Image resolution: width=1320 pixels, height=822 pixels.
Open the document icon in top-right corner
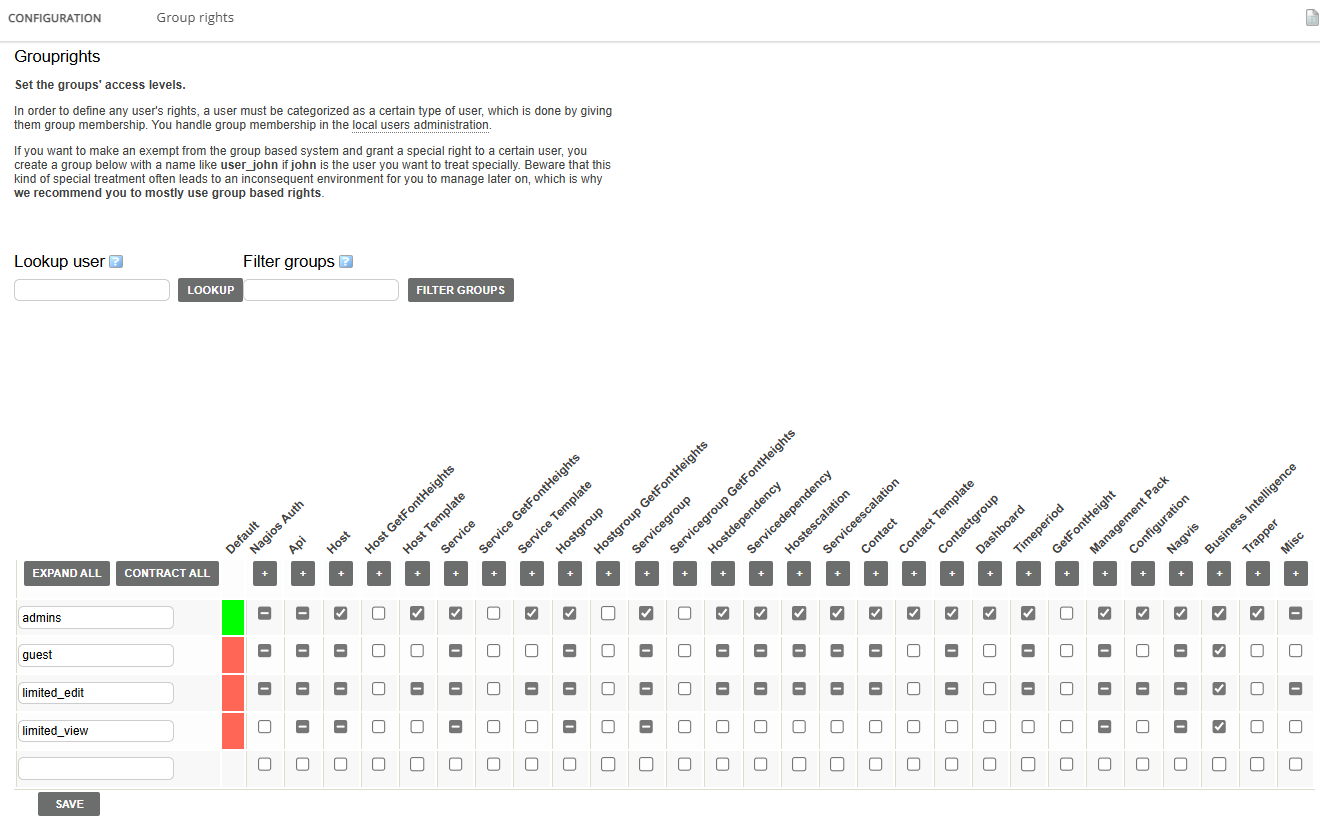click(1312, 18)
